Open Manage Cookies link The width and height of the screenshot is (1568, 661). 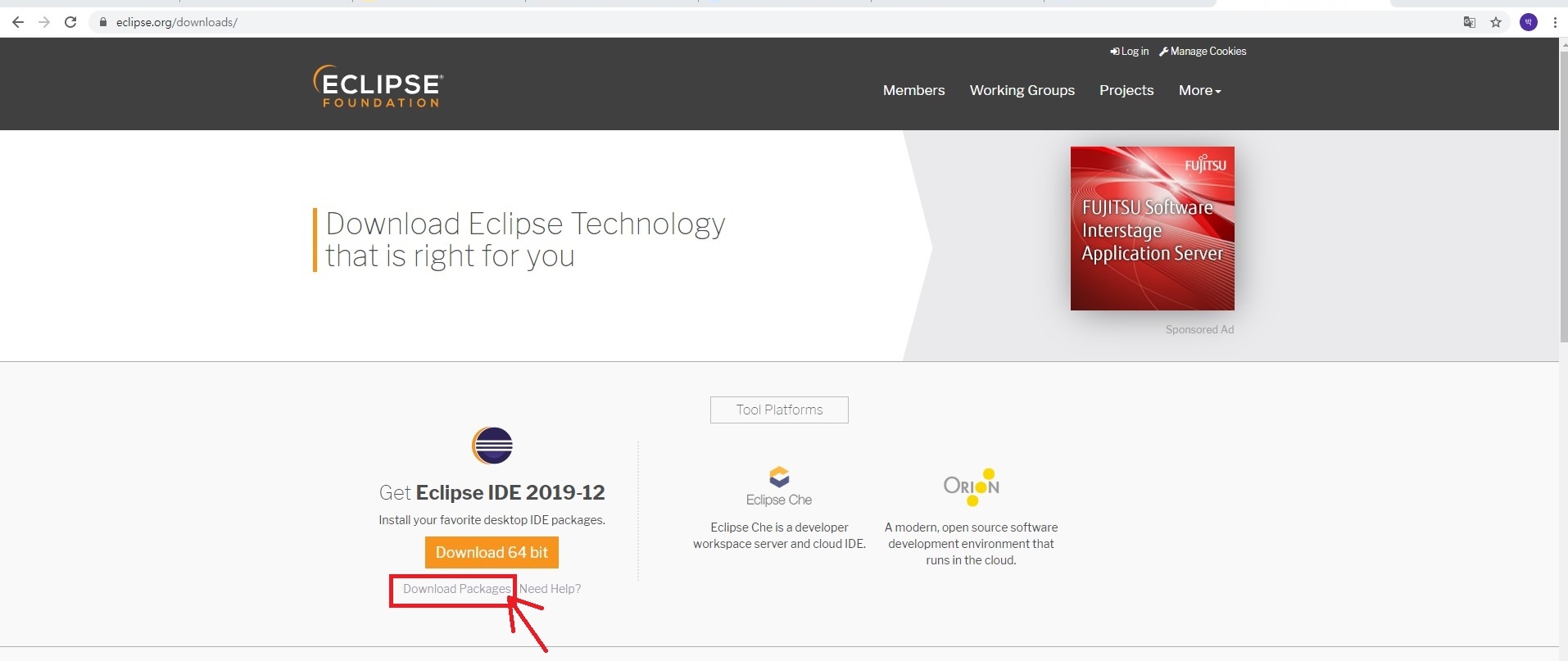(1203, 51)
